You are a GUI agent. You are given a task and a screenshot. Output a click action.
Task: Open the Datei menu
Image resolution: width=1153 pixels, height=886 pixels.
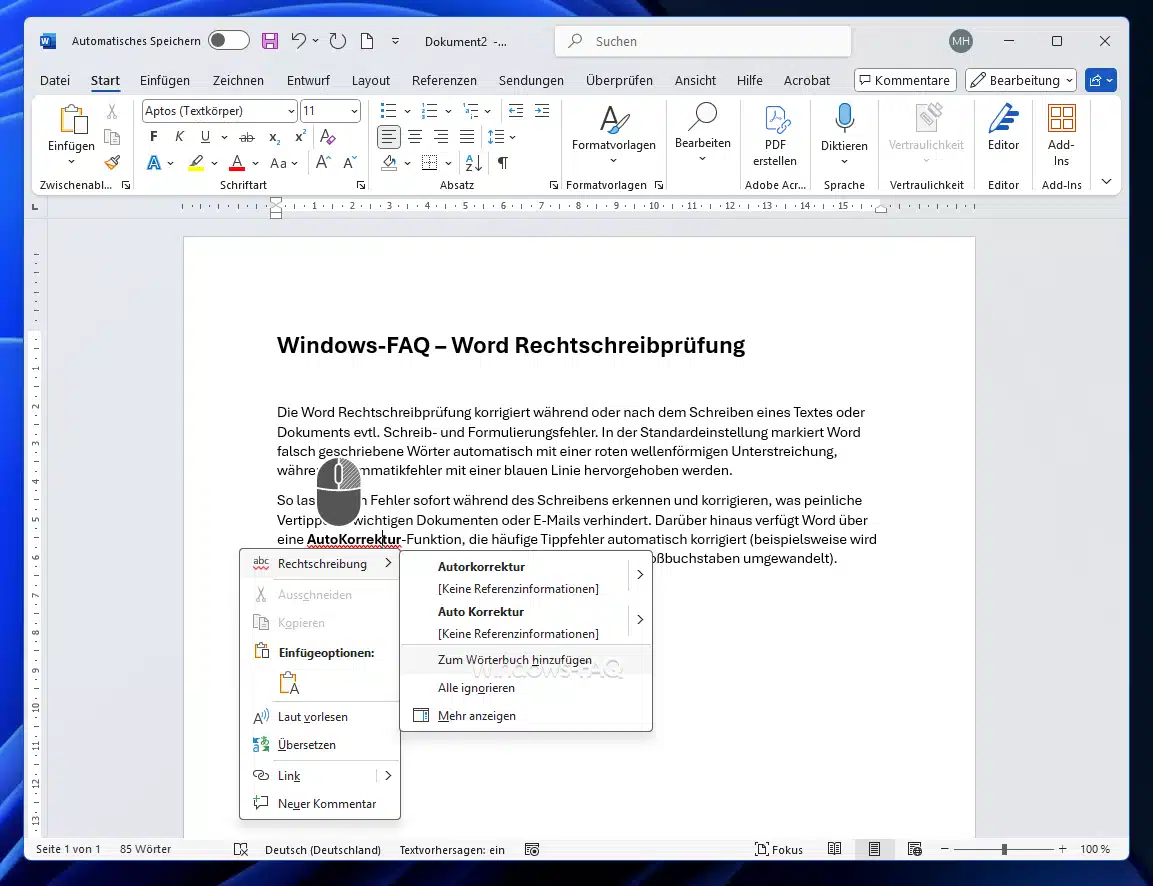pyautogui.click(x=55, y=80)
